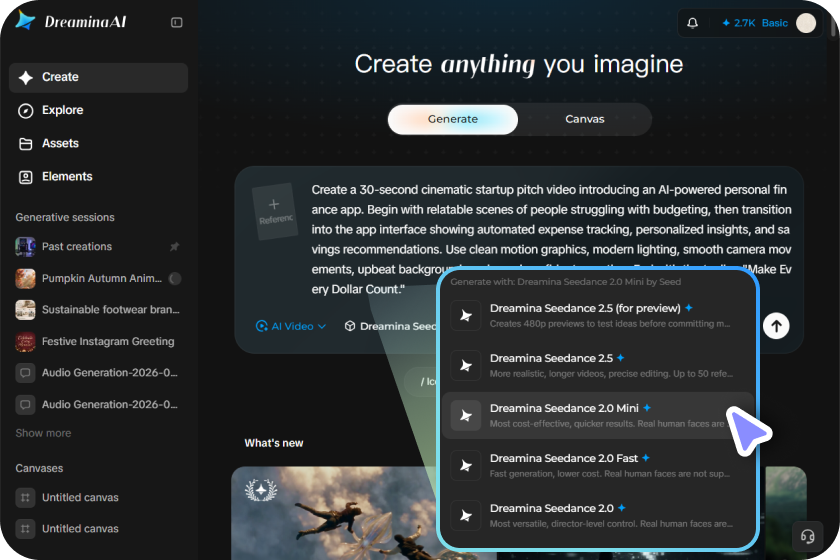Click the Basic plan label
The width and height of the screenshot is (840, 560).
point(775,23)
